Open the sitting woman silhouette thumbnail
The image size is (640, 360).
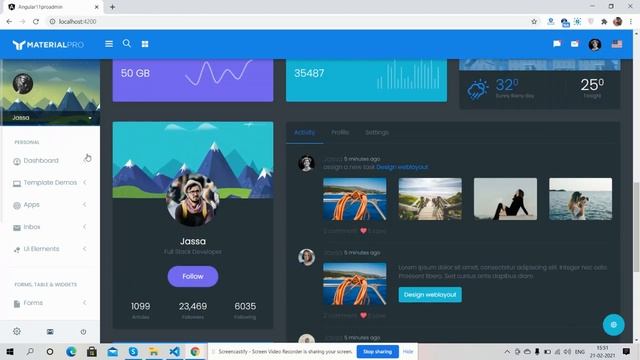coord(505,199)
